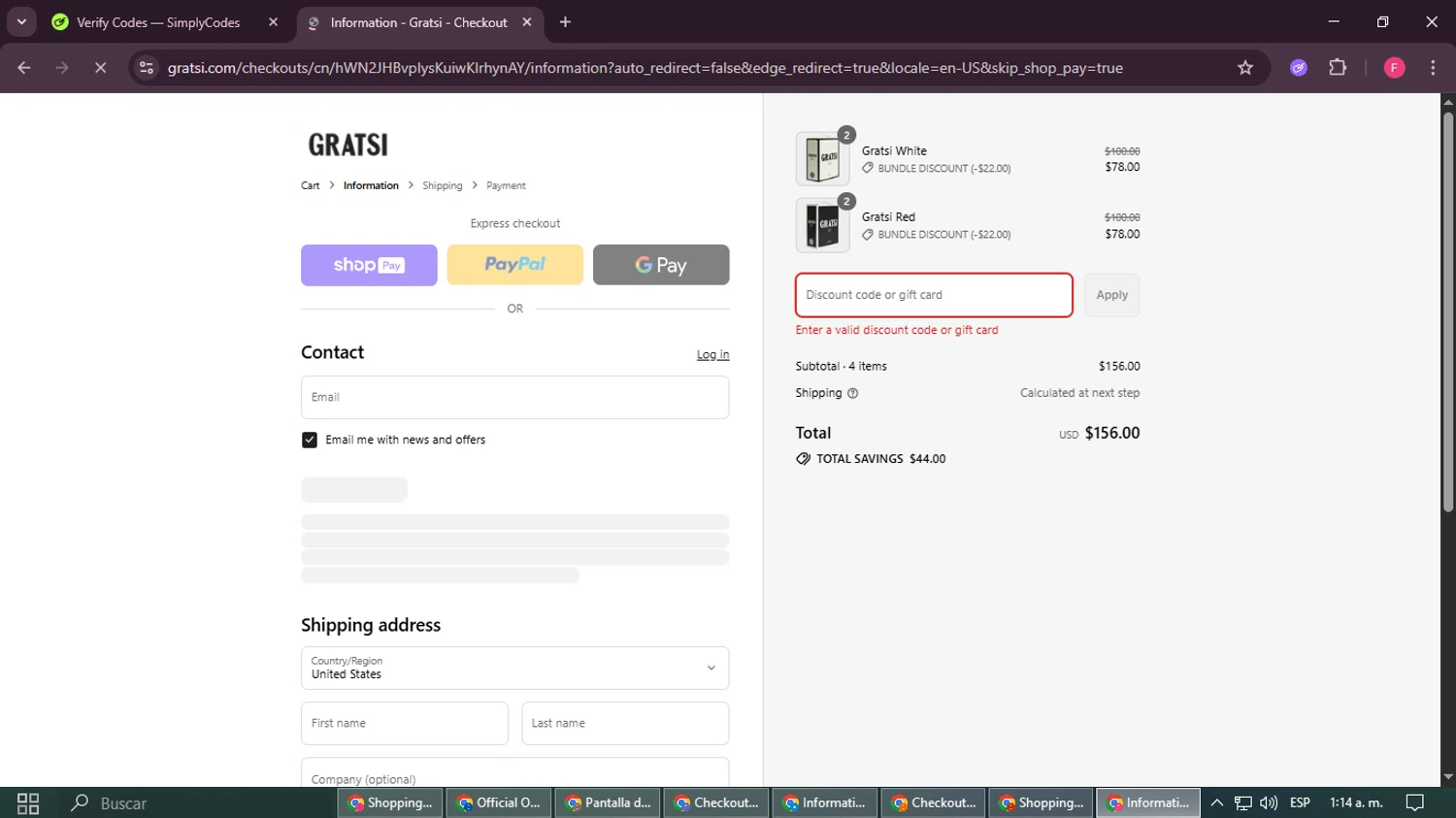Show hidden system tray icons

tap(1216, 802)
